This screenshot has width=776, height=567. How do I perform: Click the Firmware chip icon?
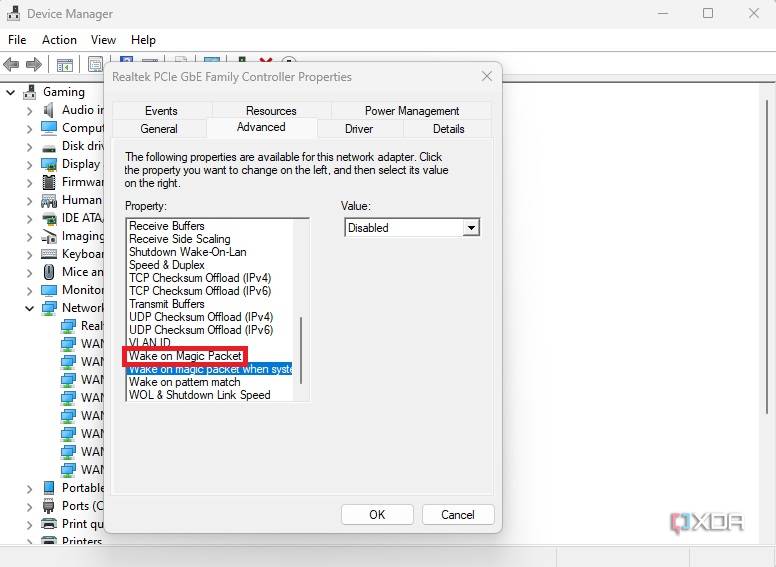click(49, 182)
